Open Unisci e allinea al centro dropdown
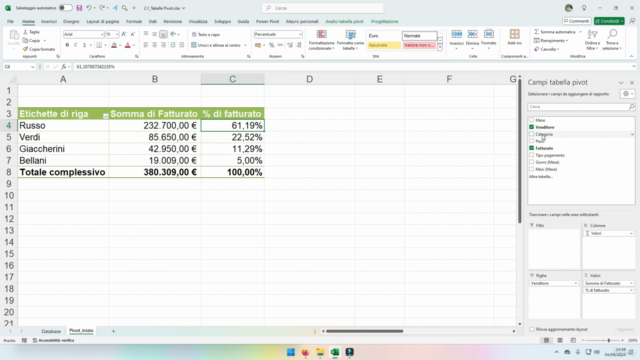The height and width of the screenshot is (360, 640). 245,45
